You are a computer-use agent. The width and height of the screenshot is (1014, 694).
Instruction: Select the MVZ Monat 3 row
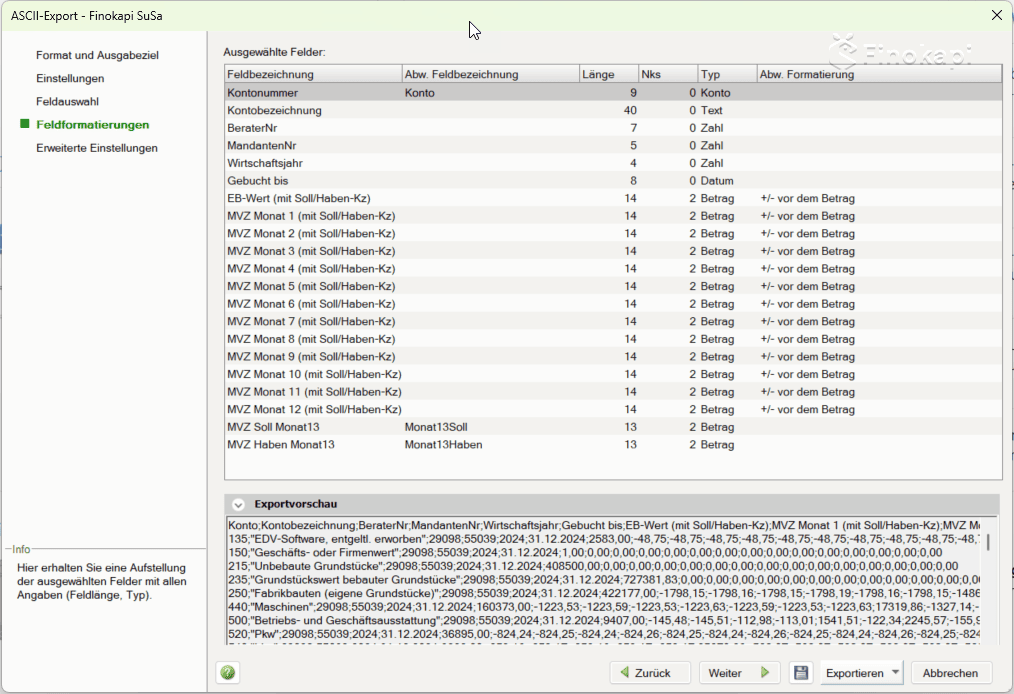(613, 251)
